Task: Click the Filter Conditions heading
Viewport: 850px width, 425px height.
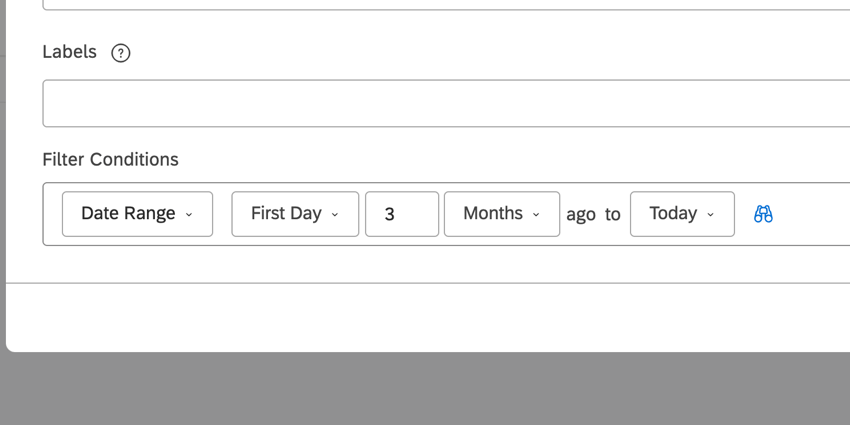Action: point(110,159)
